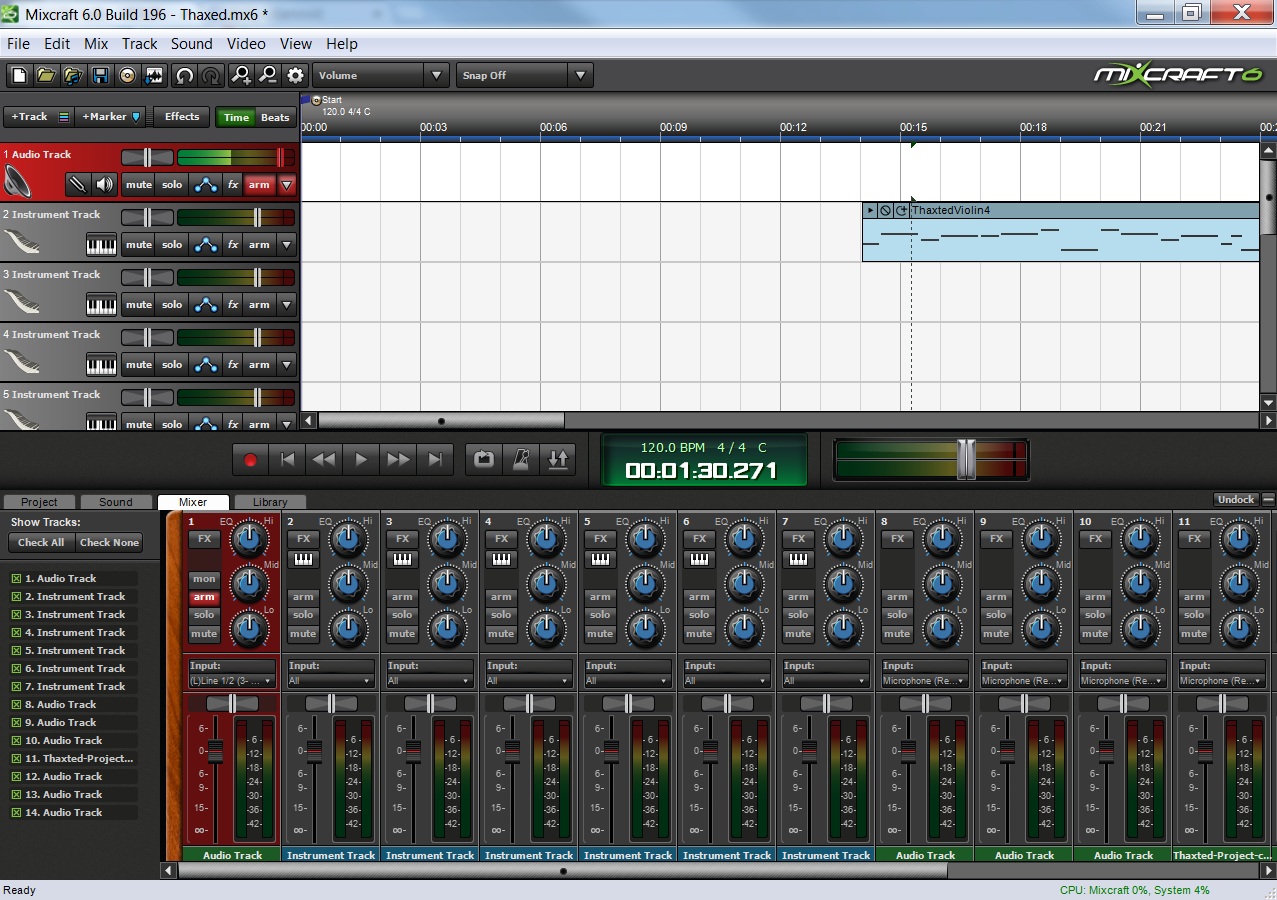Zoom in on the timeline
This screenshot has height=900, width=1277.
tap(241, 75)
